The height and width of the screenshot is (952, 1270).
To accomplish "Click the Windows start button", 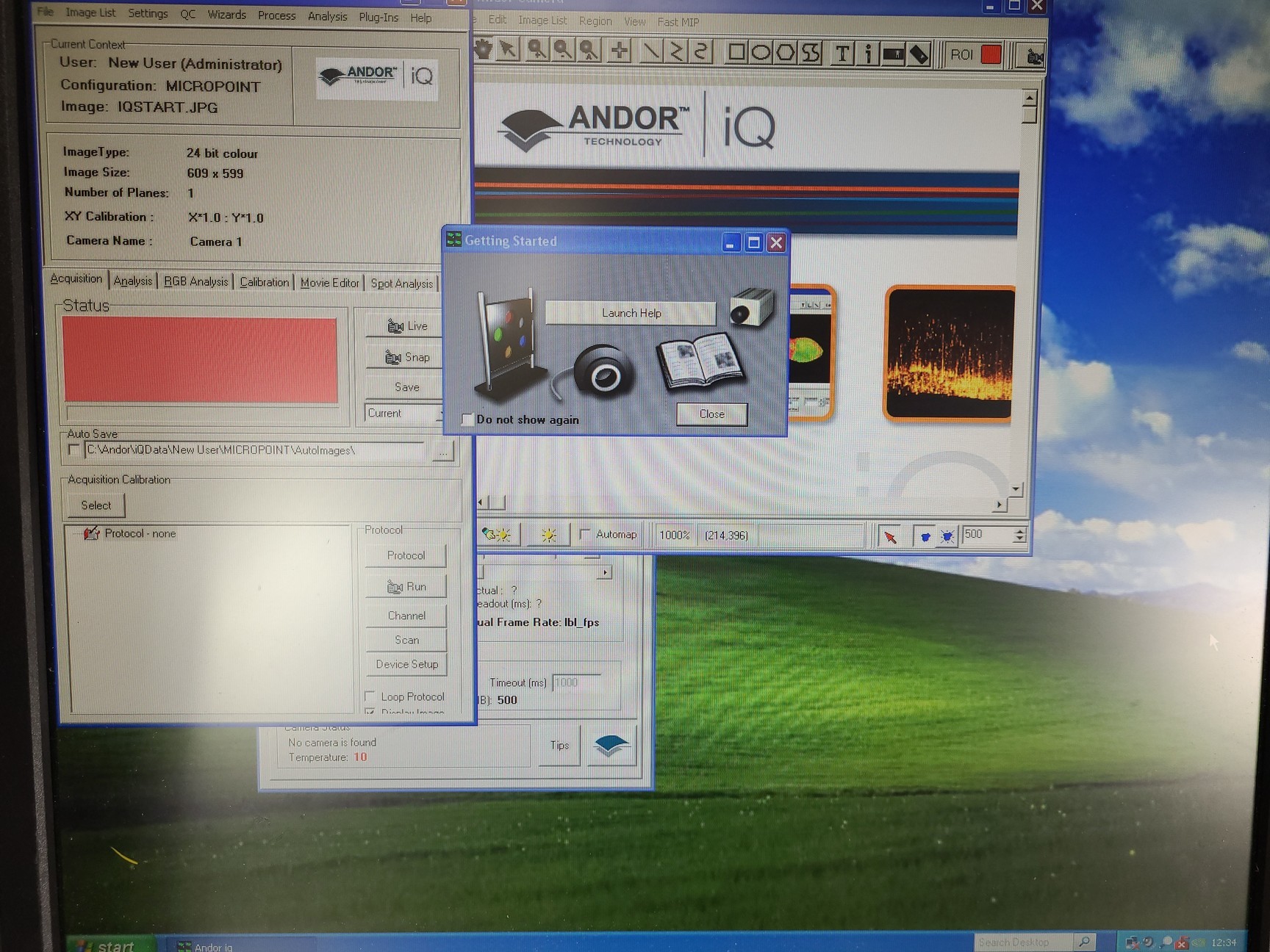I will pyautogui.click(x=109, y=945).
